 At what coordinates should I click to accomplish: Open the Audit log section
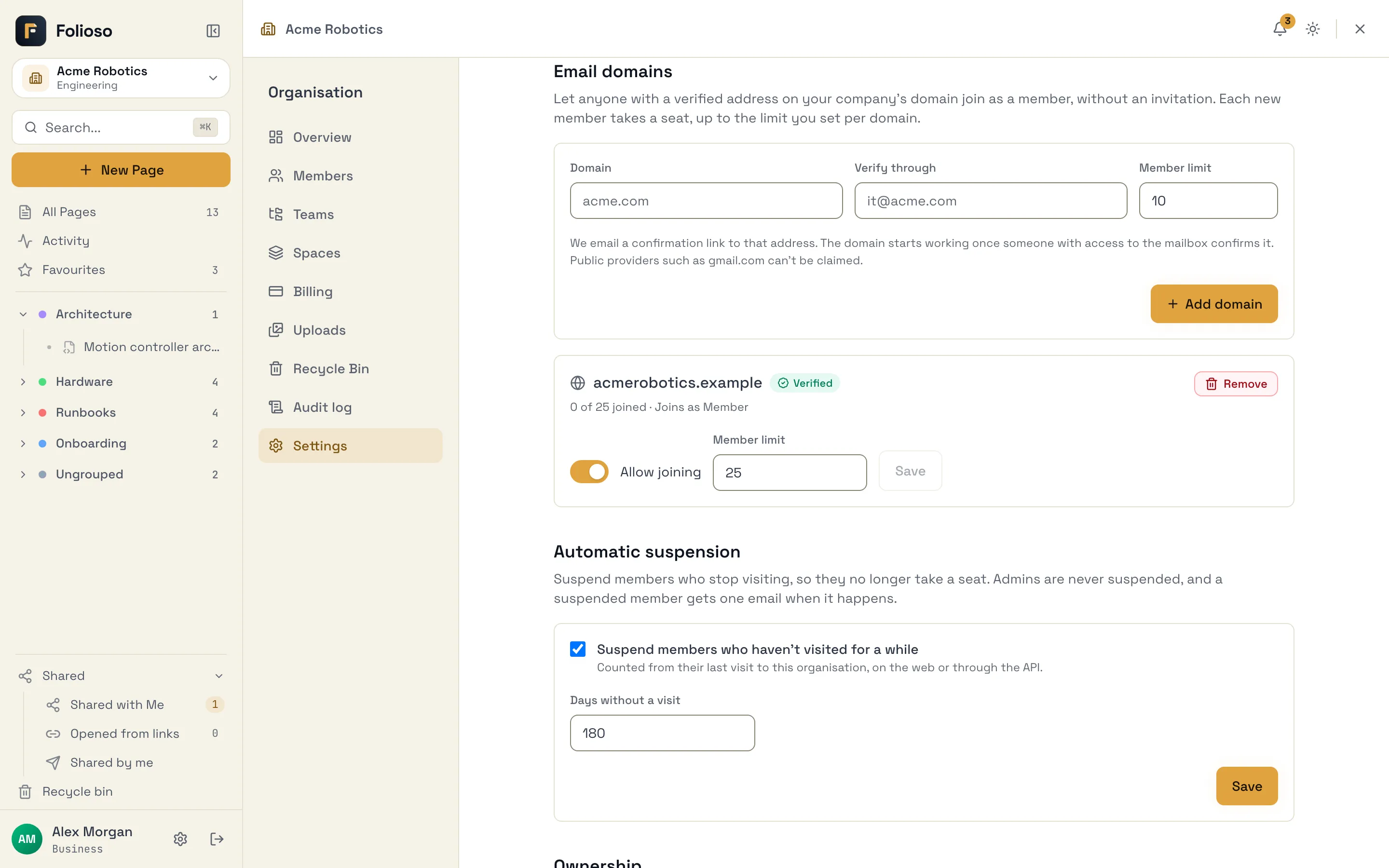click(x=350, y=407)
